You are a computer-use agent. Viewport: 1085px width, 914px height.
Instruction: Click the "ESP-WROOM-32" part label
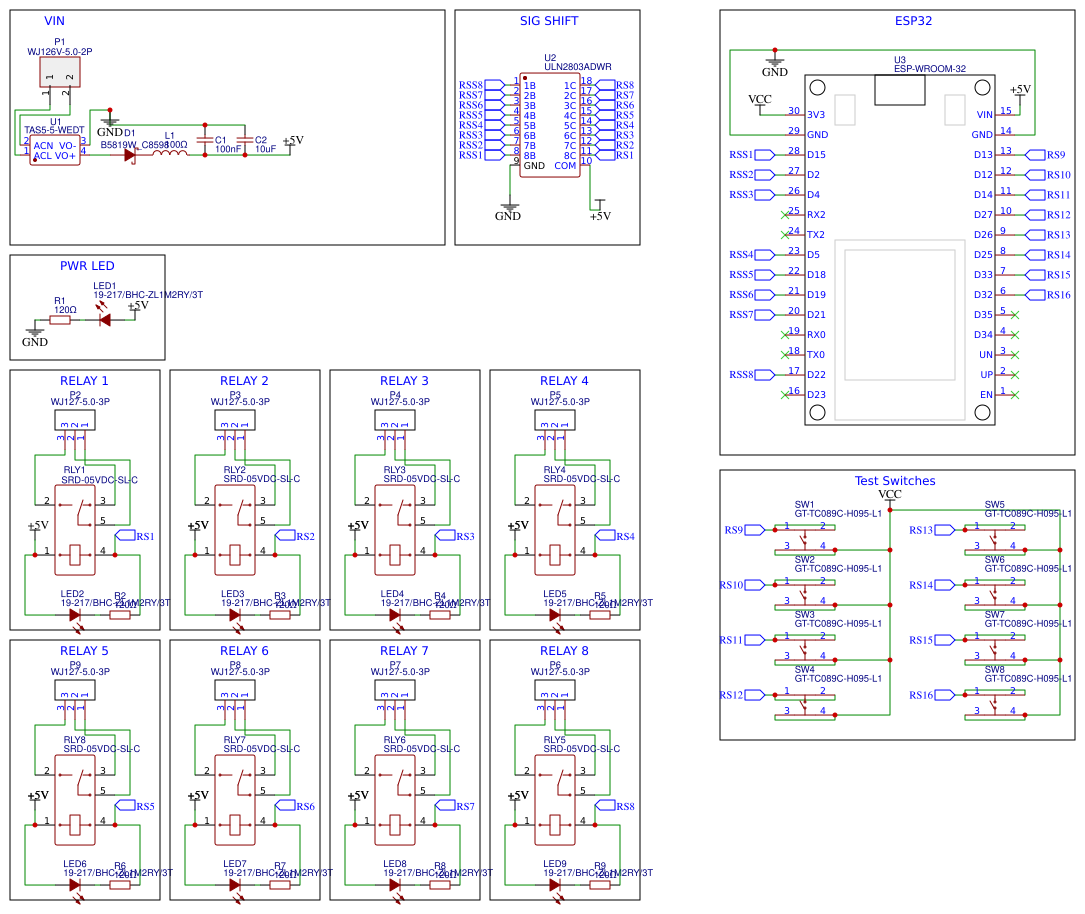click(930, 68)
